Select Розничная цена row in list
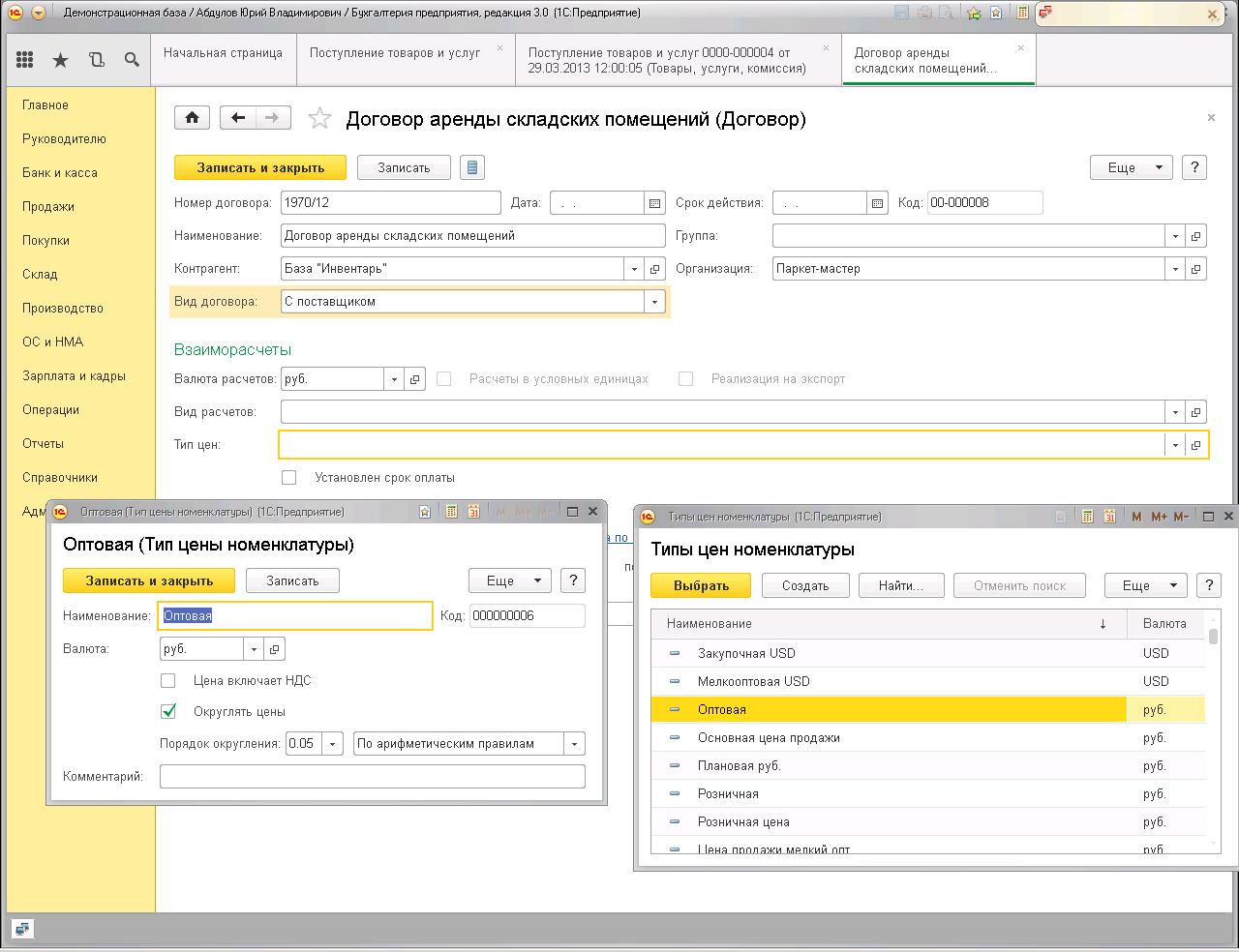Viewport: 1239px width, 952px height. [x=927, y=822]
